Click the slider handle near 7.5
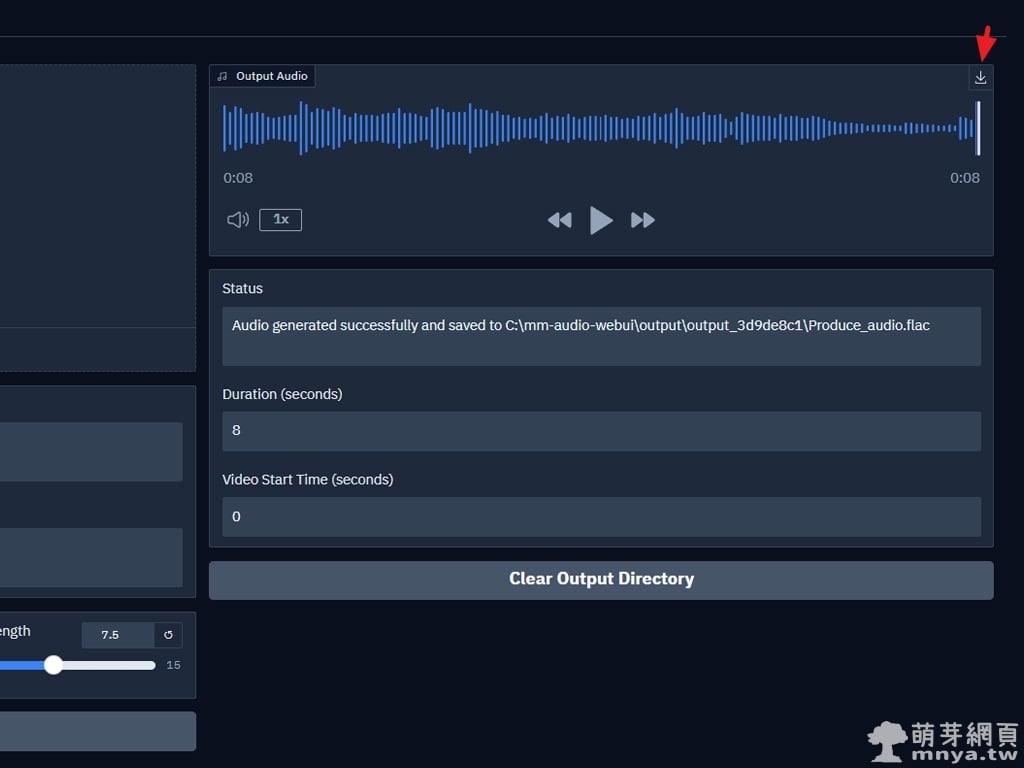1024x768 pixels. pyautogui.click(x=54, y=665)
